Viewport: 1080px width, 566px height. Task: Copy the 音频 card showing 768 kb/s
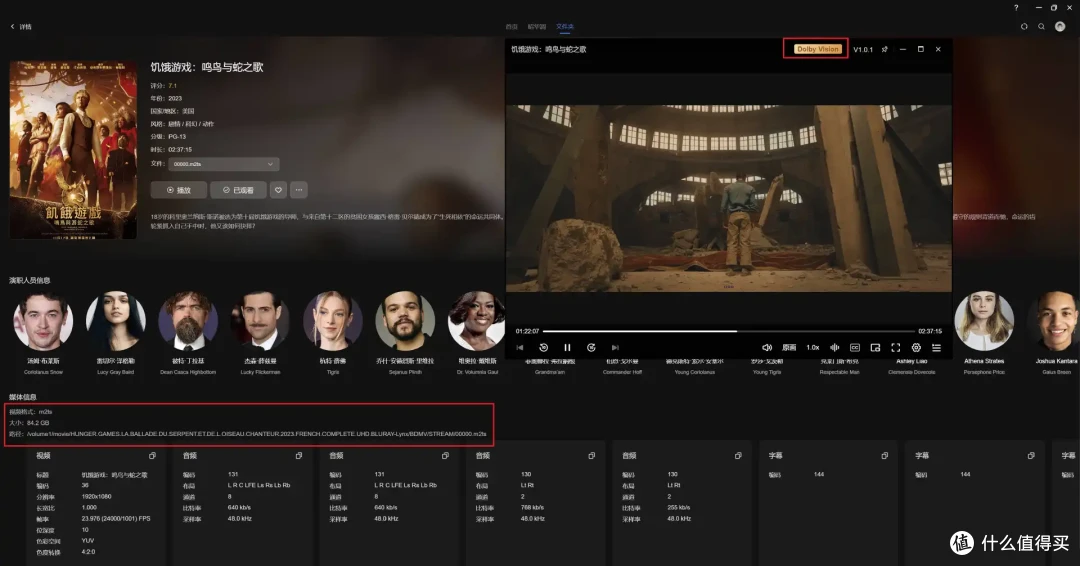tap(592, 456)
